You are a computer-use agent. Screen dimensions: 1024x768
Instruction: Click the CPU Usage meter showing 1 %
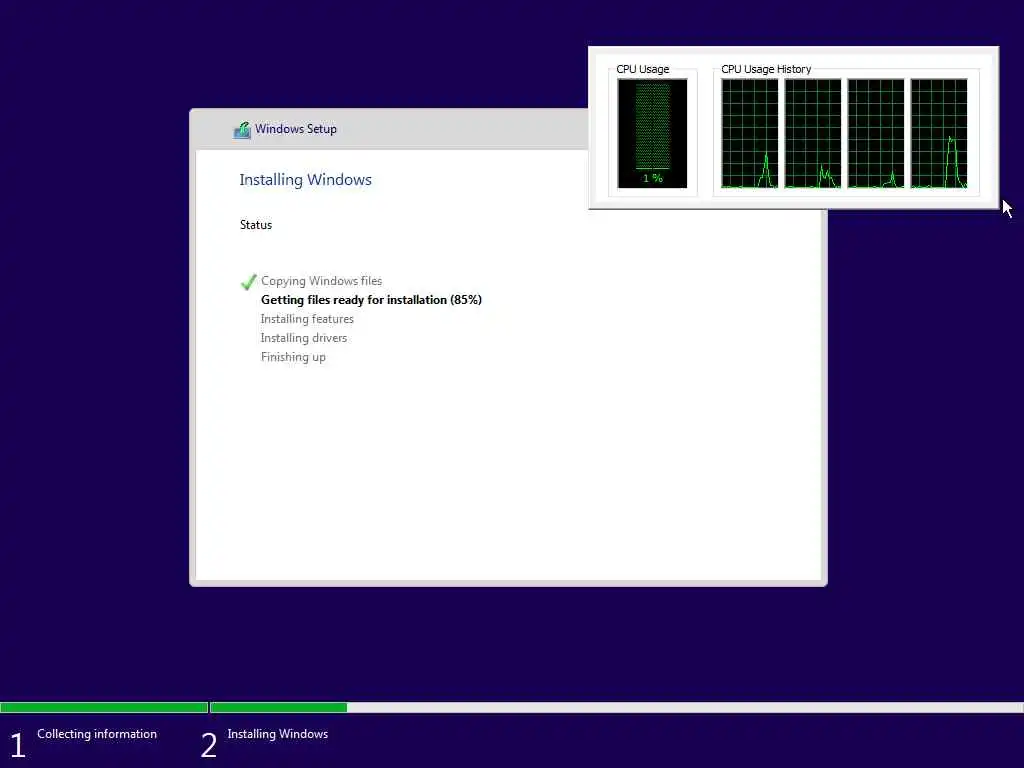point(652,133)
